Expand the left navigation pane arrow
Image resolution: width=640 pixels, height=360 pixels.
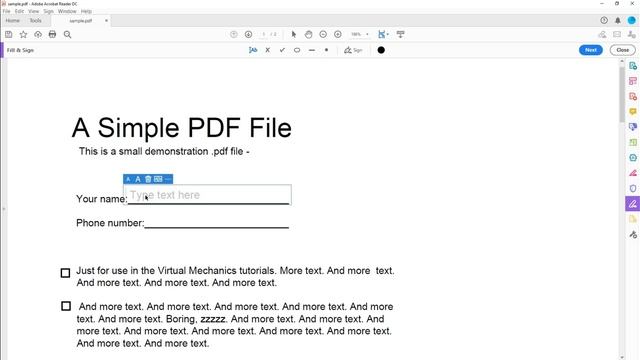pyautogui.click(x=4, y=209)
